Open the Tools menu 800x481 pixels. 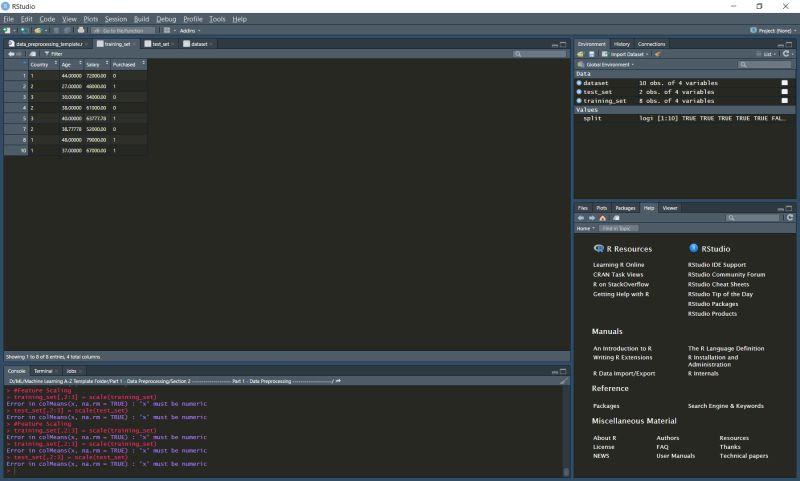click(x=217, y=19)
